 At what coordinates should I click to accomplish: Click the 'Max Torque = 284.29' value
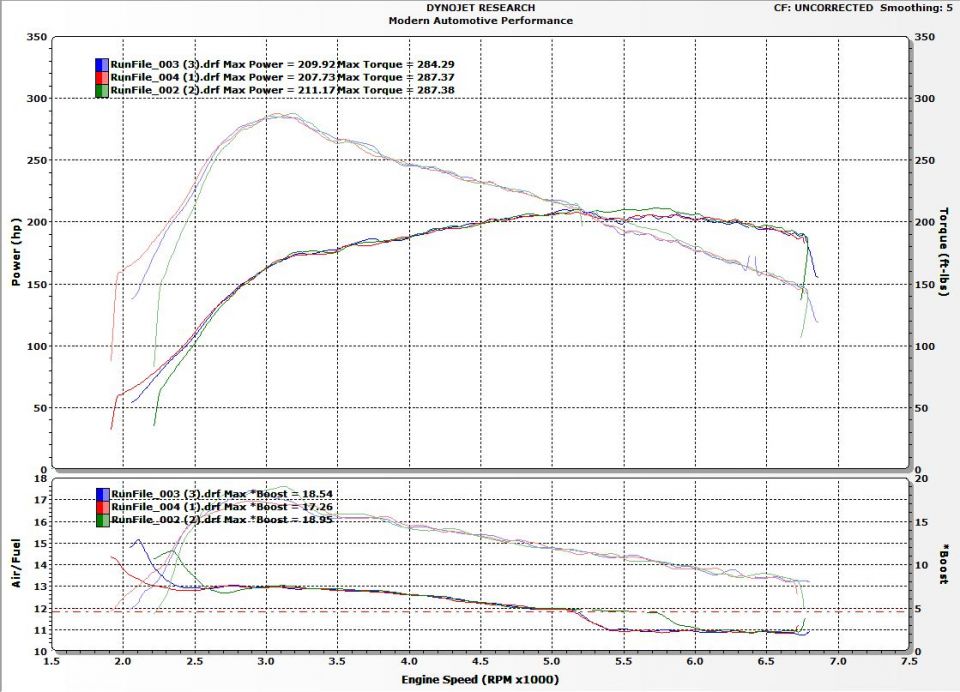tap(396, 64)
